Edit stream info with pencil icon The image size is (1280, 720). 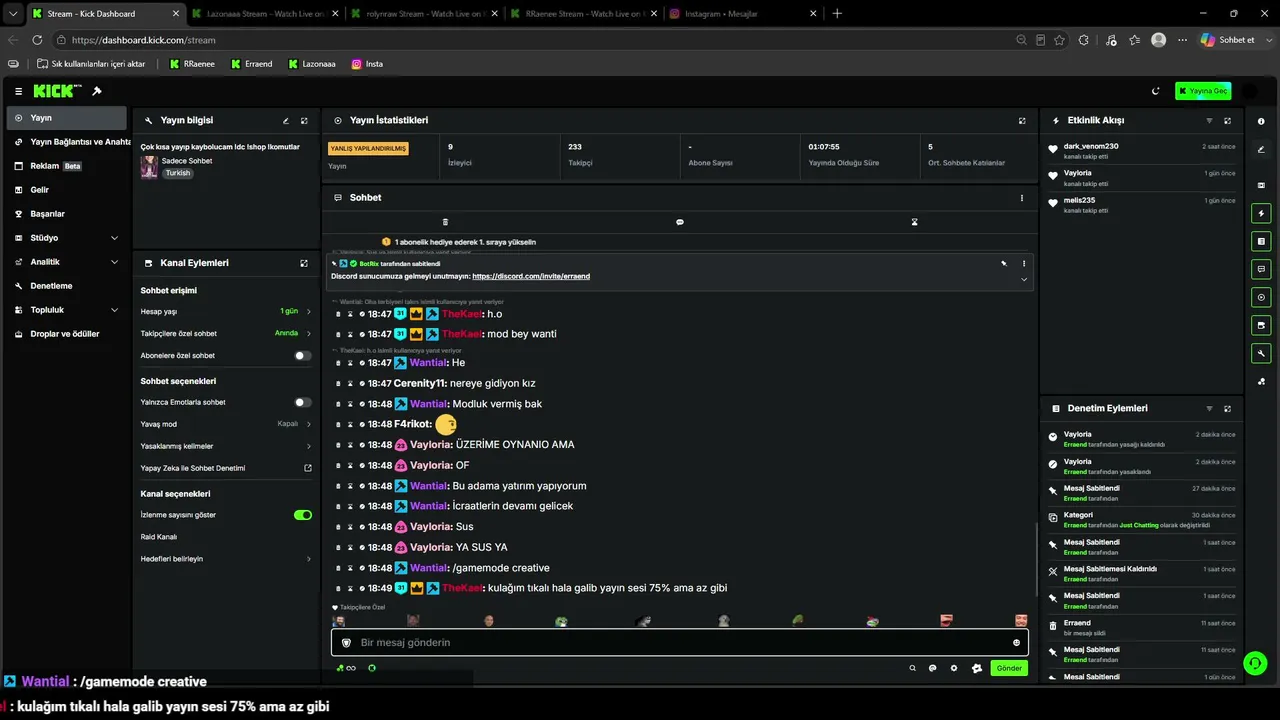pos(286,121)
